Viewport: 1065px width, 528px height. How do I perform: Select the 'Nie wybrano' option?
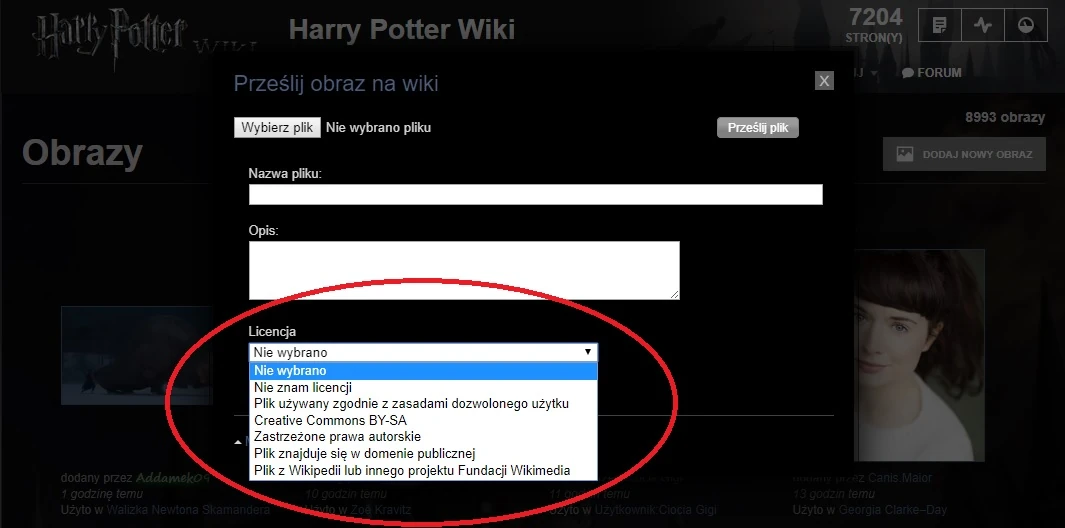[423, 370]
